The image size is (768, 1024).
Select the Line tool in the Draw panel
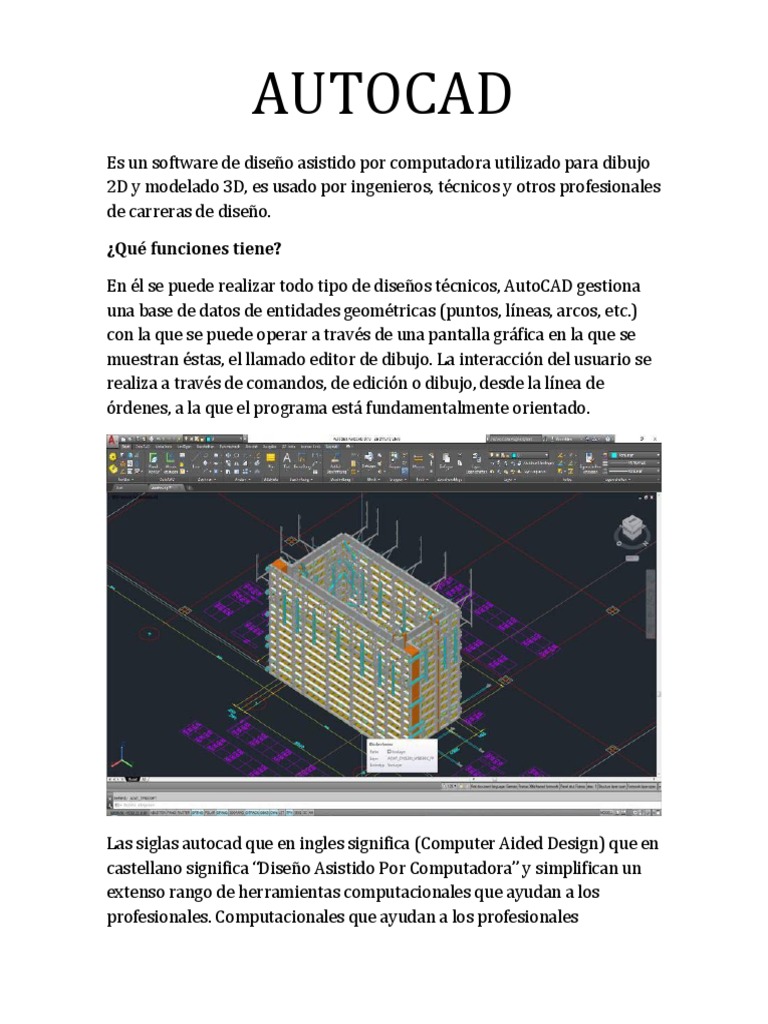pos(196,460)
